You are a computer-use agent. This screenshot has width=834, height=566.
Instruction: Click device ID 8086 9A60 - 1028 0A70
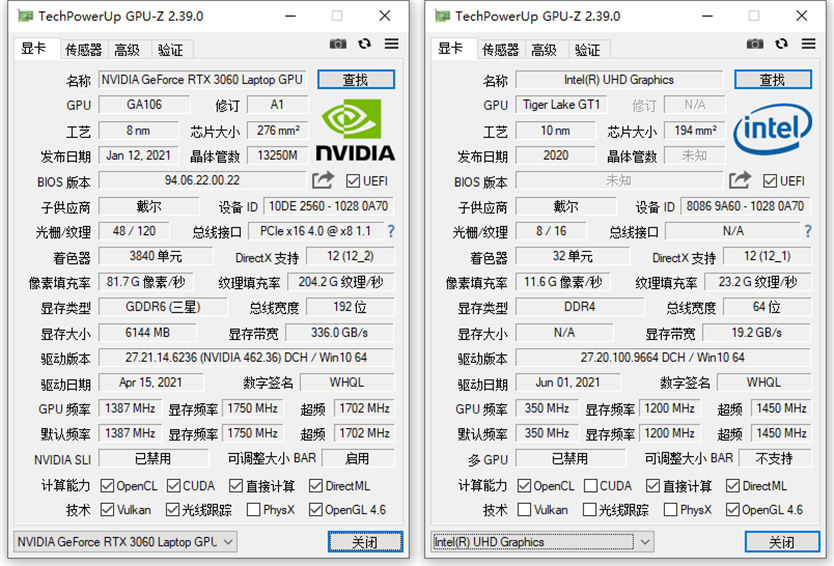click(746, 206)
